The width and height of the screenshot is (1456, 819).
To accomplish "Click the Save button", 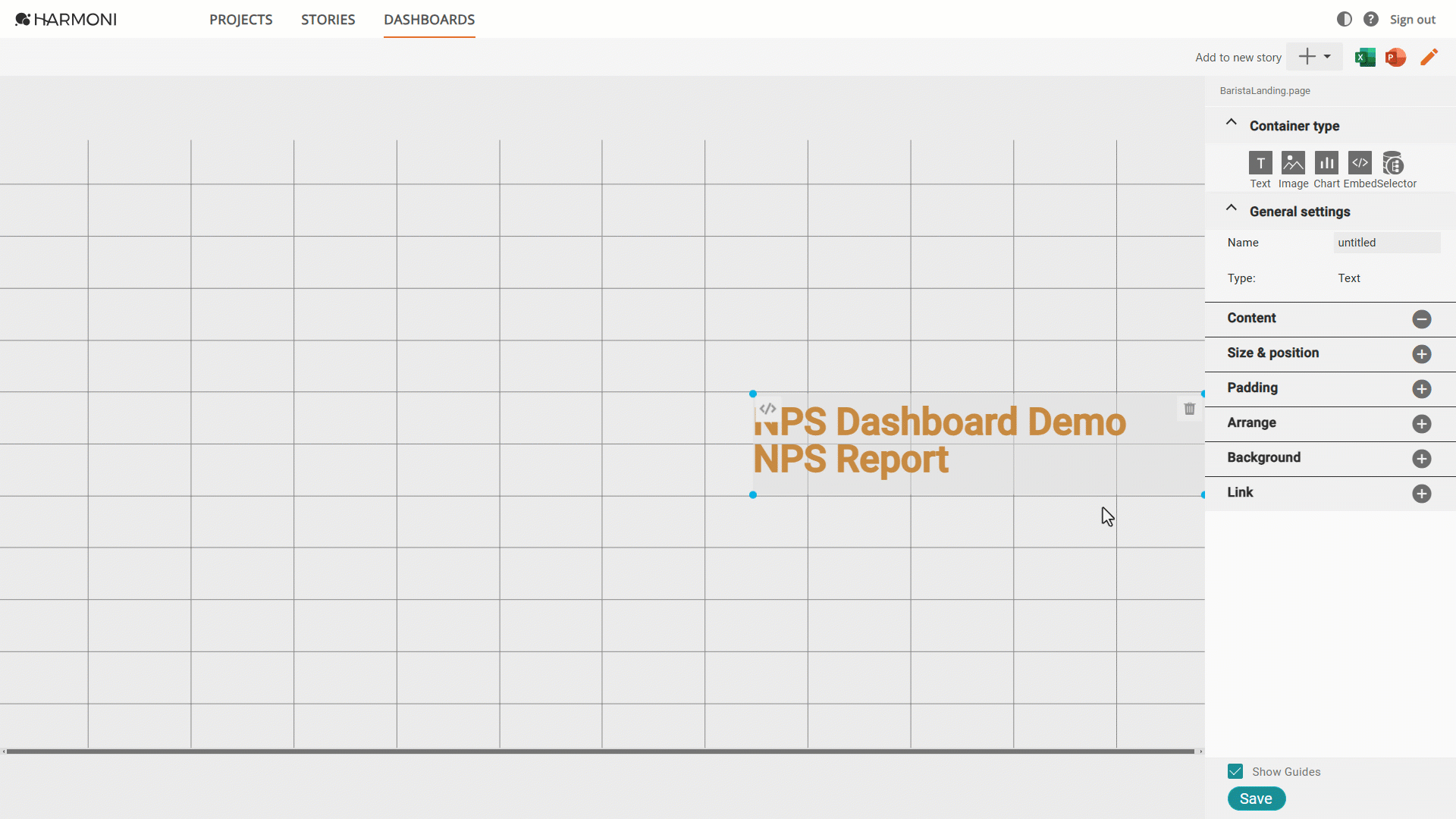I will [x=1256, y=799].
